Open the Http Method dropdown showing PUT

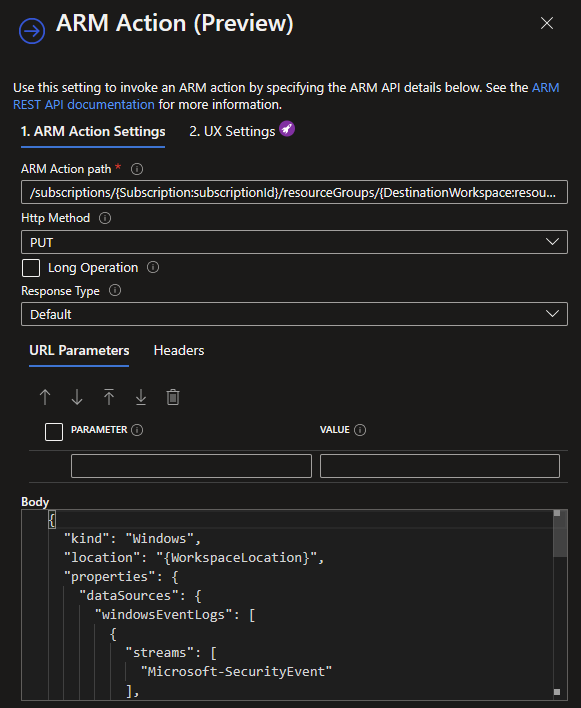[294, 242]
